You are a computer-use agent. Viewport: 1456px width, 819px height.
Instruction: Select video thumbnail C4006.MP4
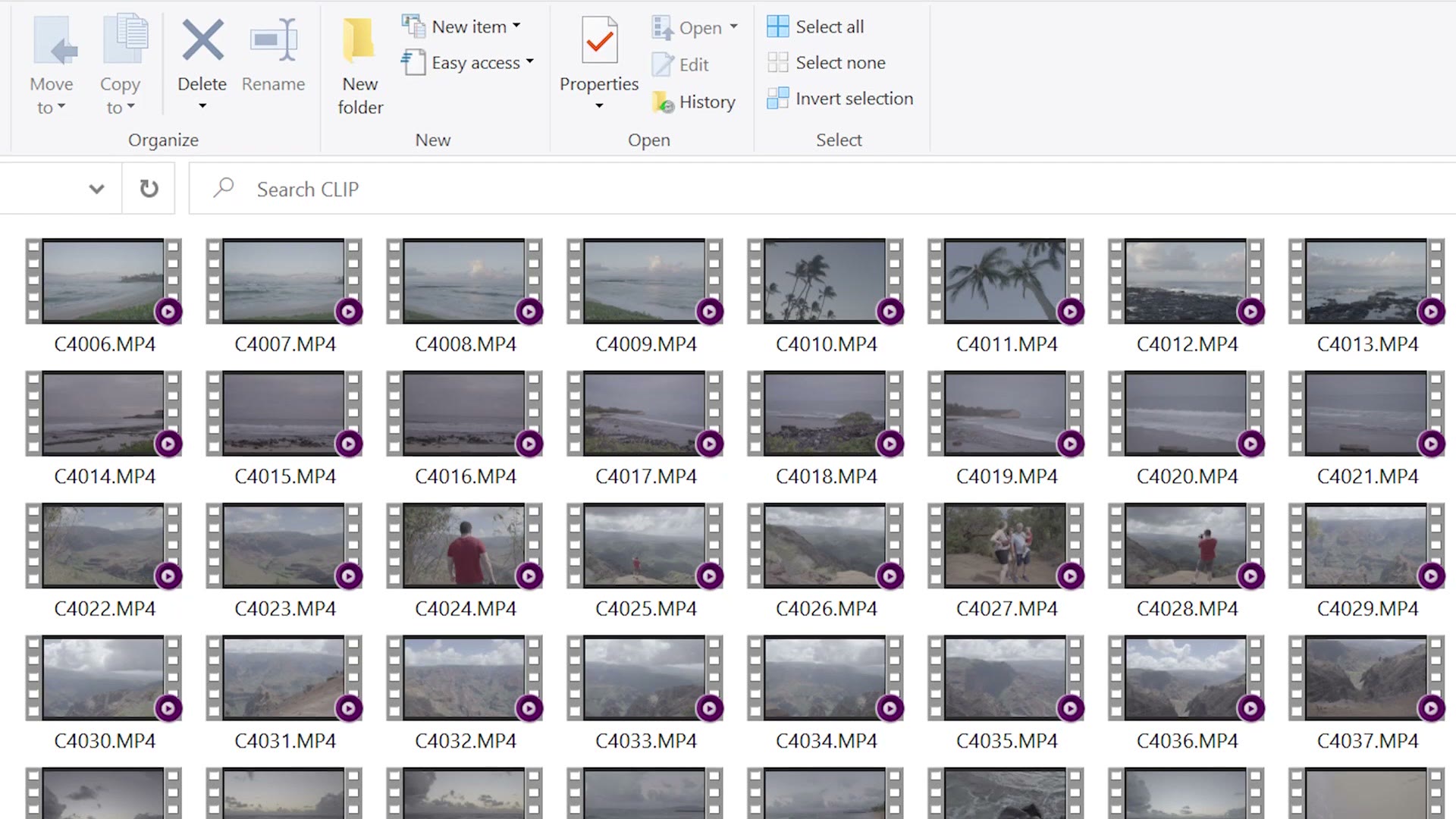coord(104,281)
